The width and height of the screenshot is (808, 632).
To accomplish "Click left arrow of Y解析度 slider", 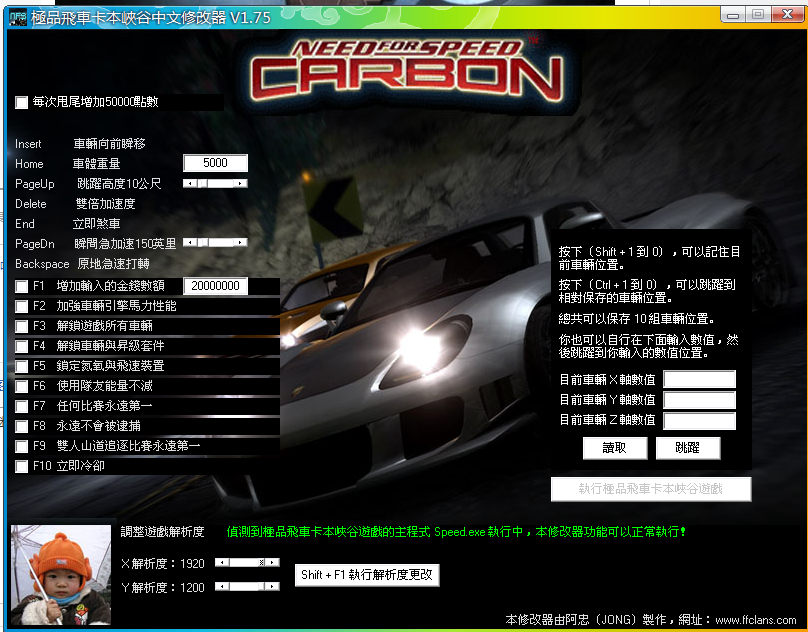I will [222, 586].
